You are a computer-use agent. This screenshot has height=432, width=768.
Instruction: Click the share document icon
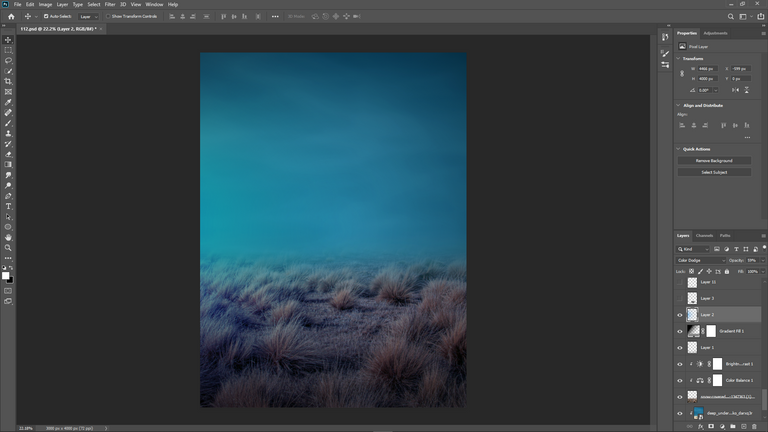761,16
